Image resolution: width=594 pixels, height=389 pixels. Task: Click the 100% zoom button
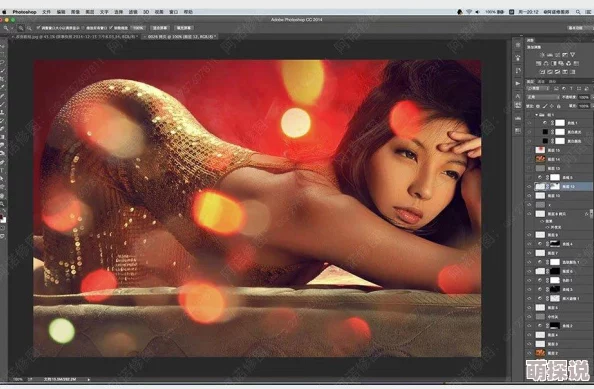pyautogui.click(x=138, y=28)
